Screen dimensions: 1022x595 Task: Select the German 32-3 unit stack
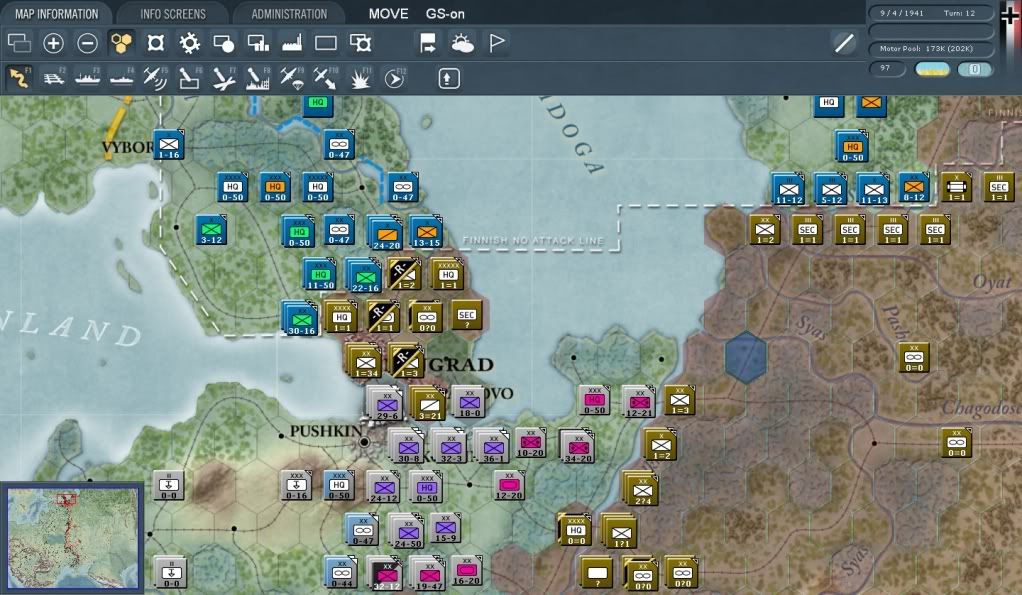(x=450, y=446)
